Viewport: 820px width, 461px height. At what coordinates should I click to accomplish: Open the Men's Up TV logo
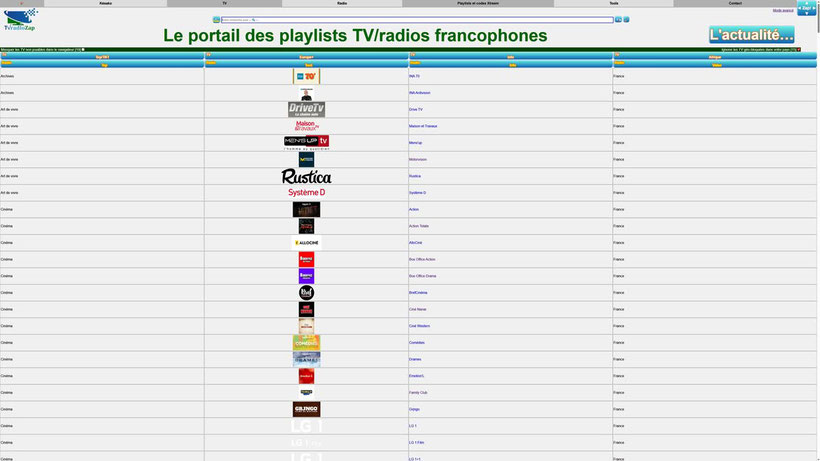(x=306, y=143)
